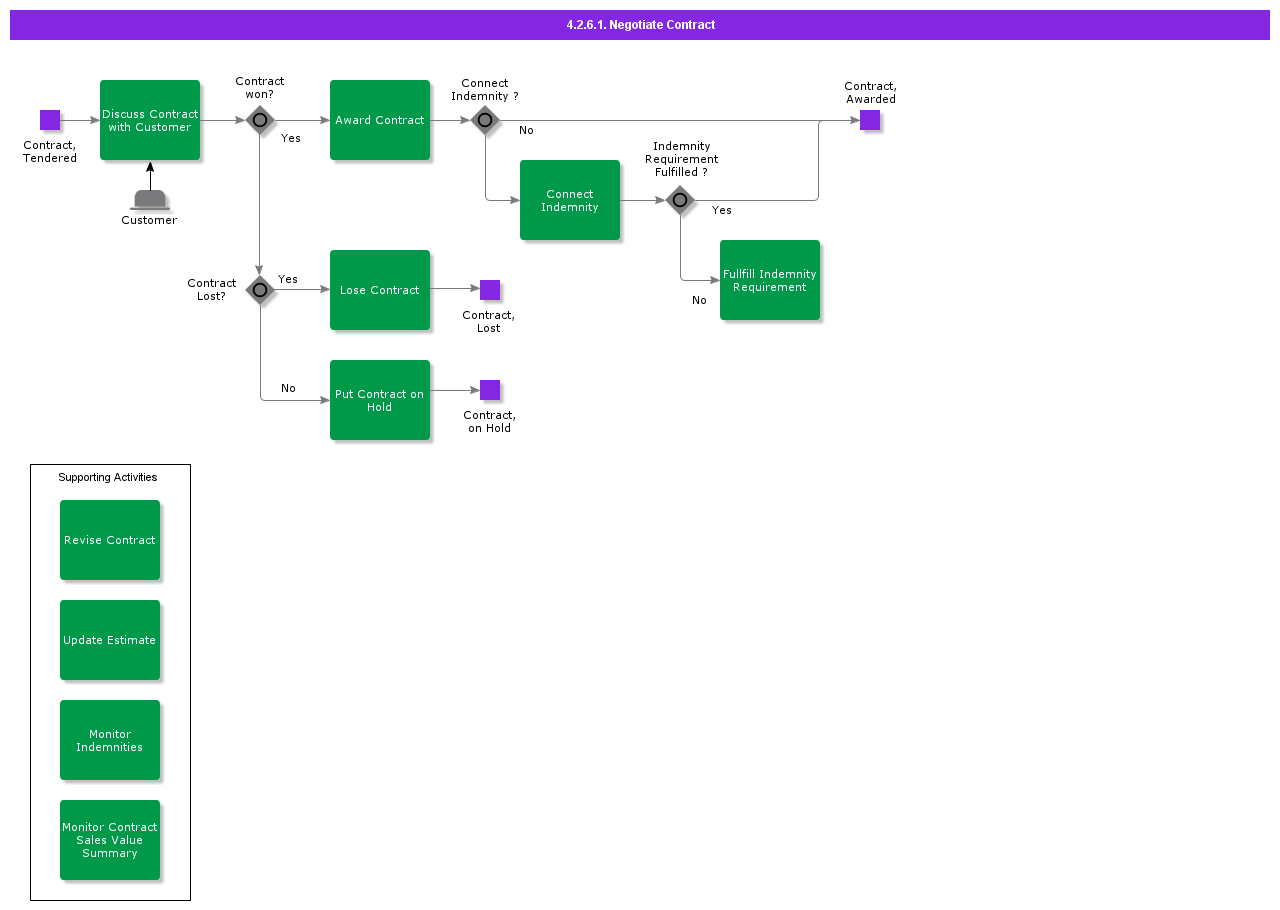Click the 'Contract won?' gateway diamond
The height and width of the screenshot is (910, 1280).
tap(260, 120)
